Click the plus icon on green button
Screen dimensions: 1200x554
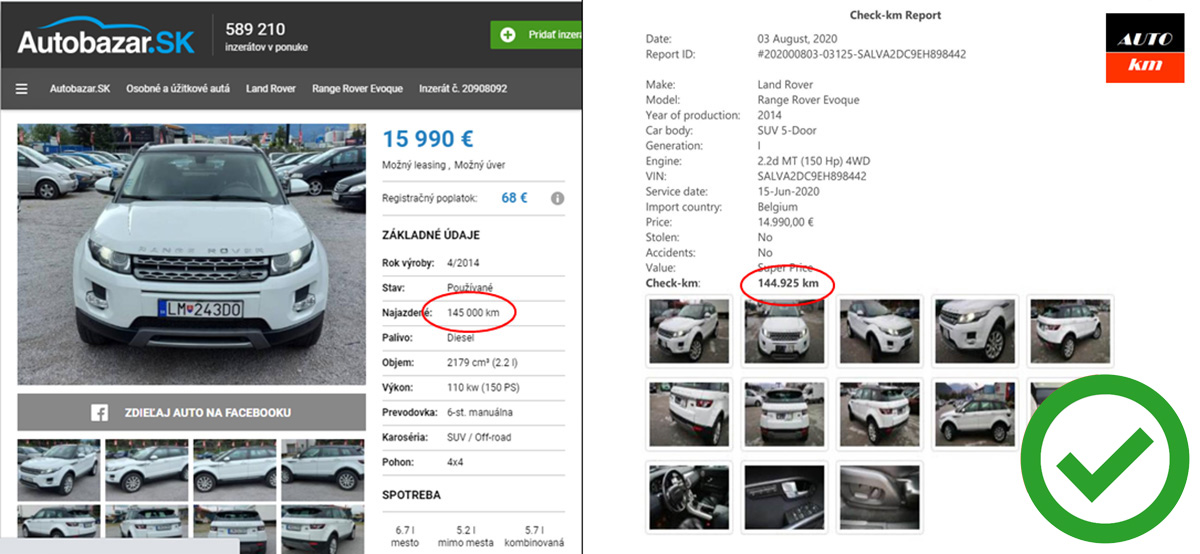pos(508,35)
